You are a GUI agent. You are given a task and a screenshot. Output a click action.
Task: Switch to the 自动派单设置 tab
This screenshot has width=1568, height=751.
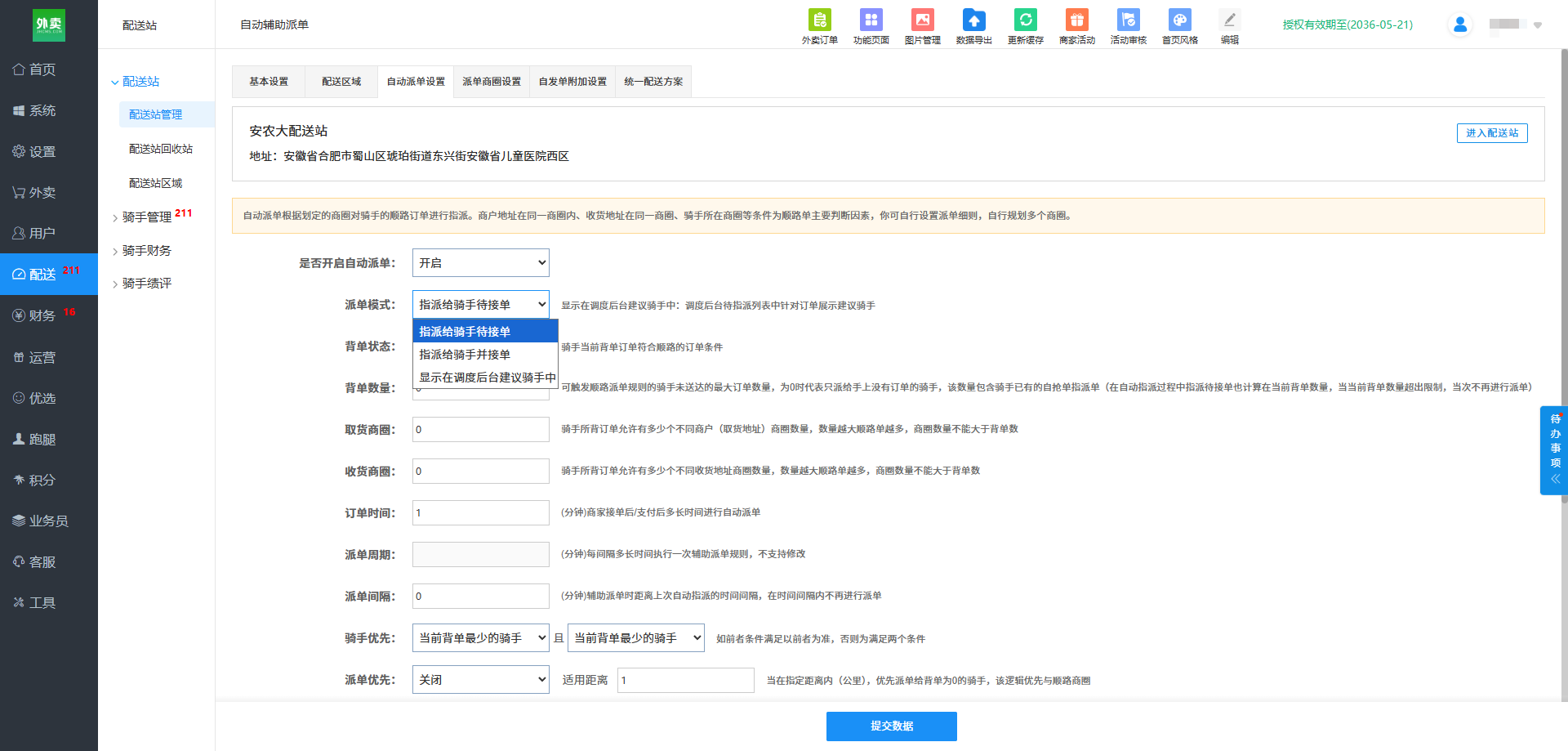(x=416, y=82)
